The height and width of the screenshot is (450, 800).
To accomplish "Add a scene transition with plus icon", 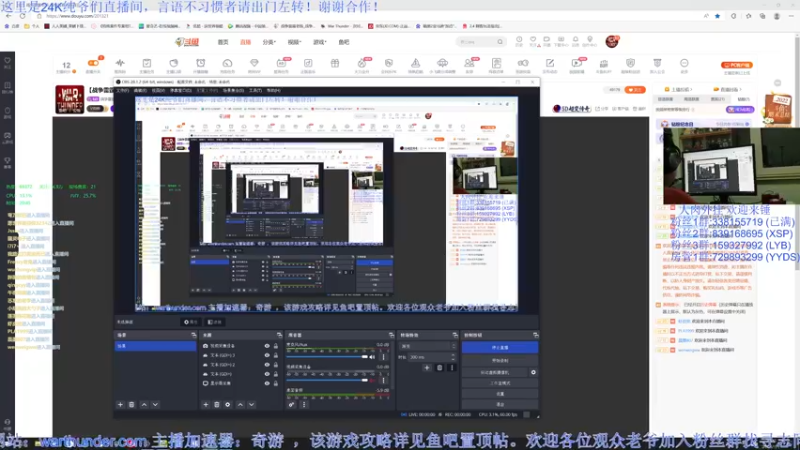I will tap(427, 367).
